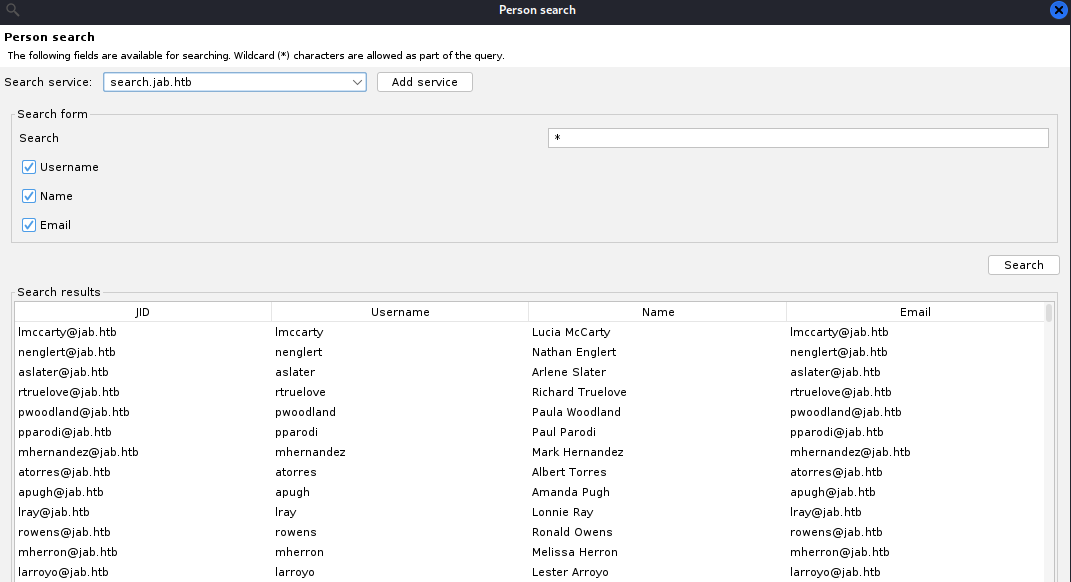Select the lmccarty@jab.htb result row
The image size is (1071, 582).
[x=529, y=332]
